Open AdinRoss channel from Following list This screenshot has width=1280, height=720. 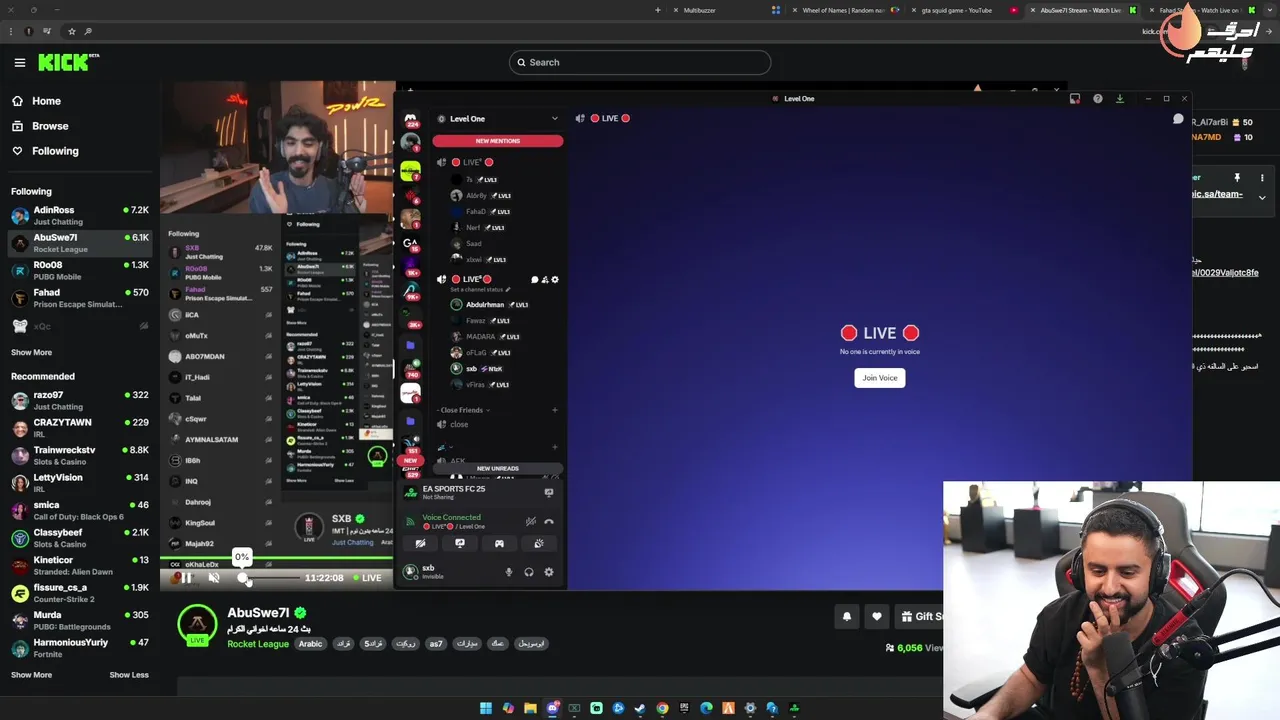[x=80, y=215]
